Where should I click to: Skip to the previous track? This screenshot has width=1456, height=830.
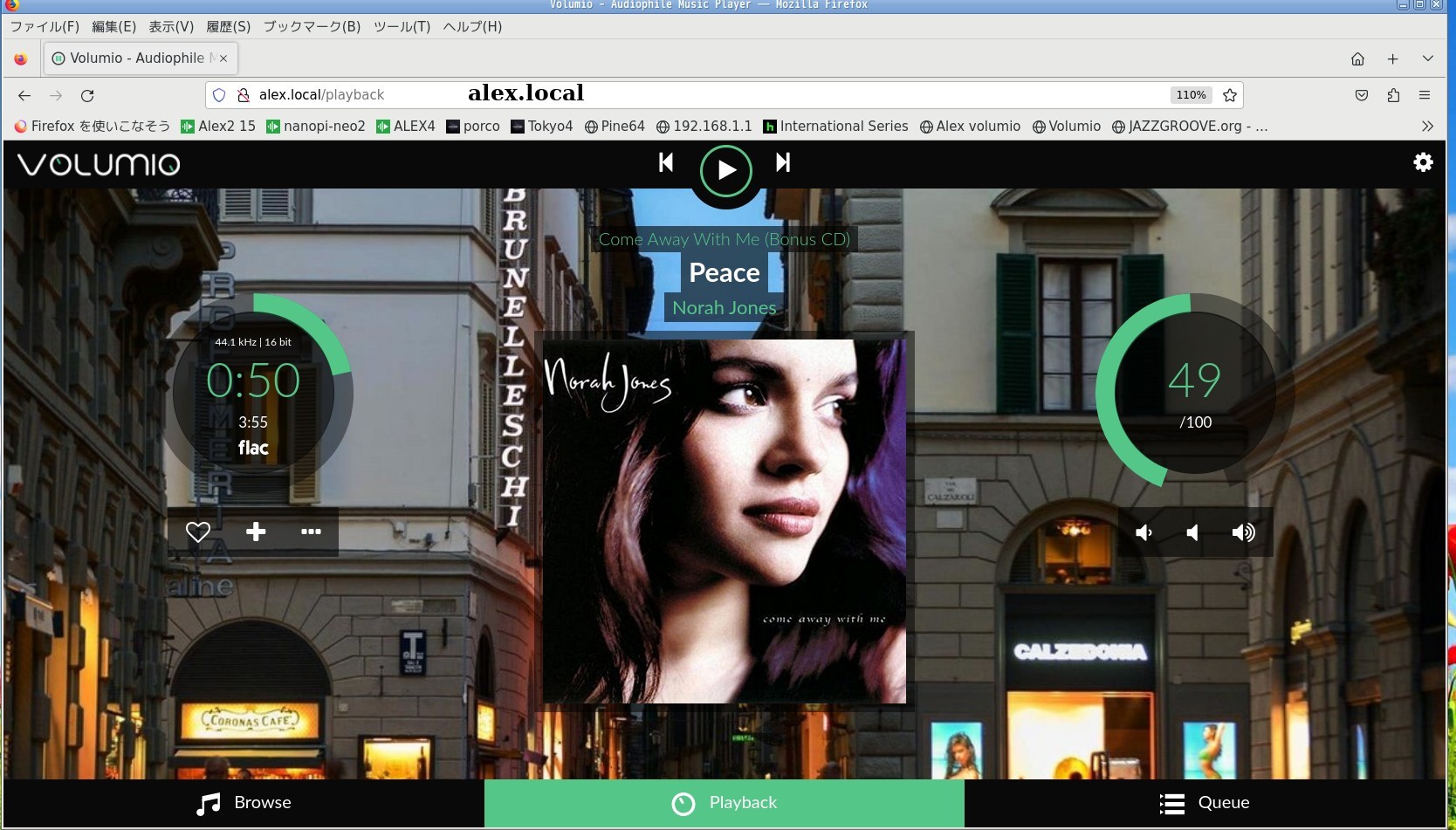click(666, 162)
